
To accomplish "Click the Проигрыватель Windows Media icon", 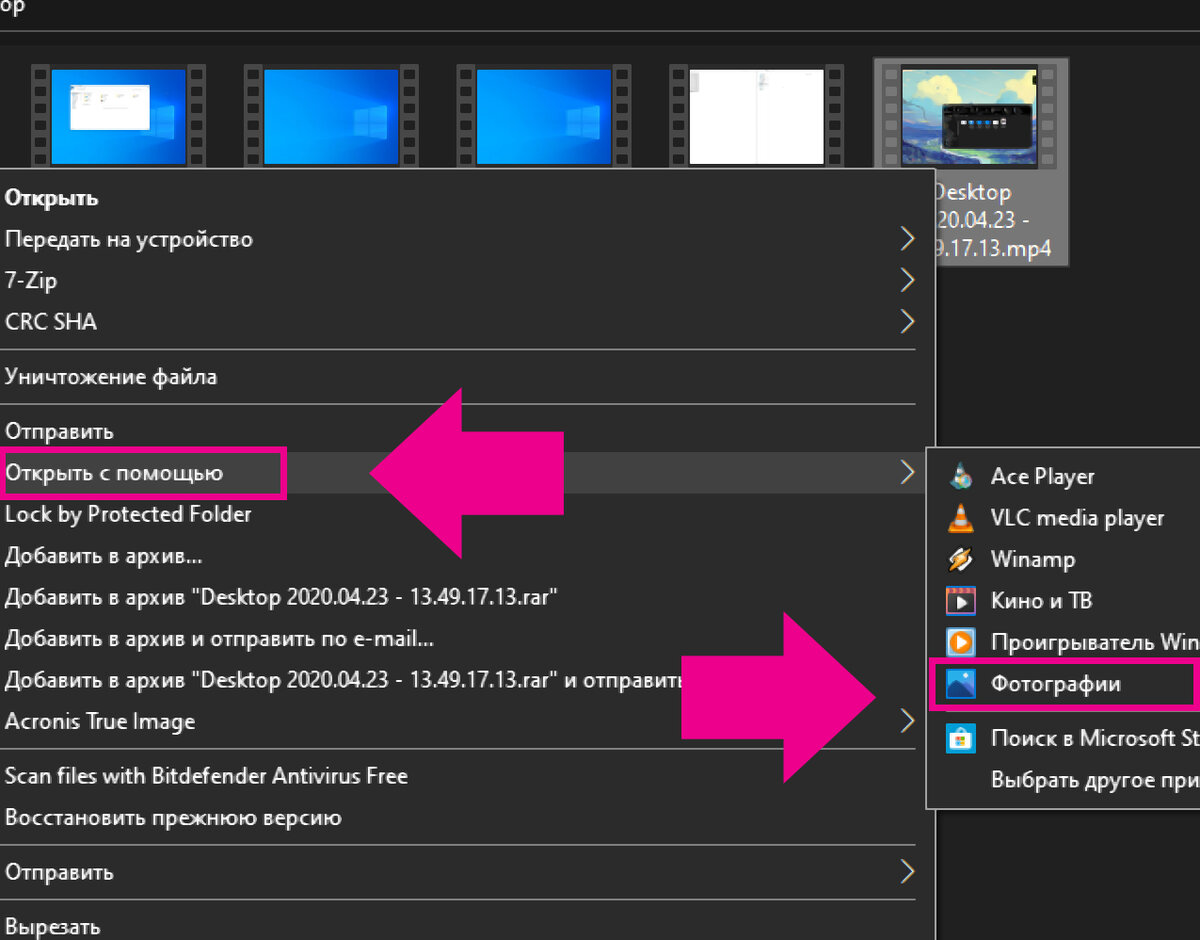I will pos(960,641).
